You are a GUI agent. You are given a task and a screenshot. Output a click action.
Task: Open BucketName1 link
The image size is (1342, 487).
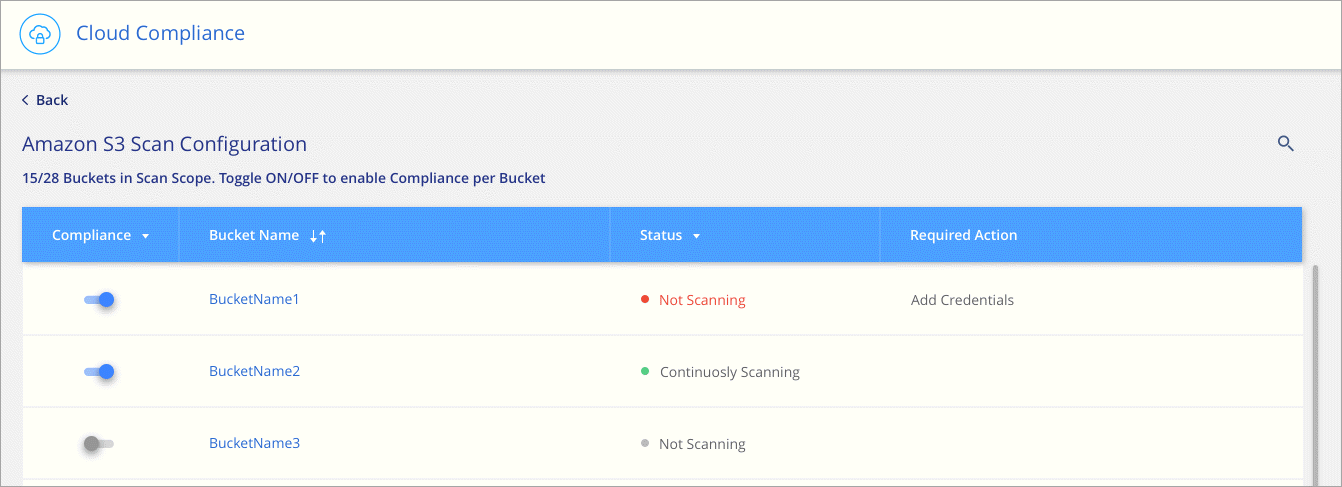coord(254,299)
